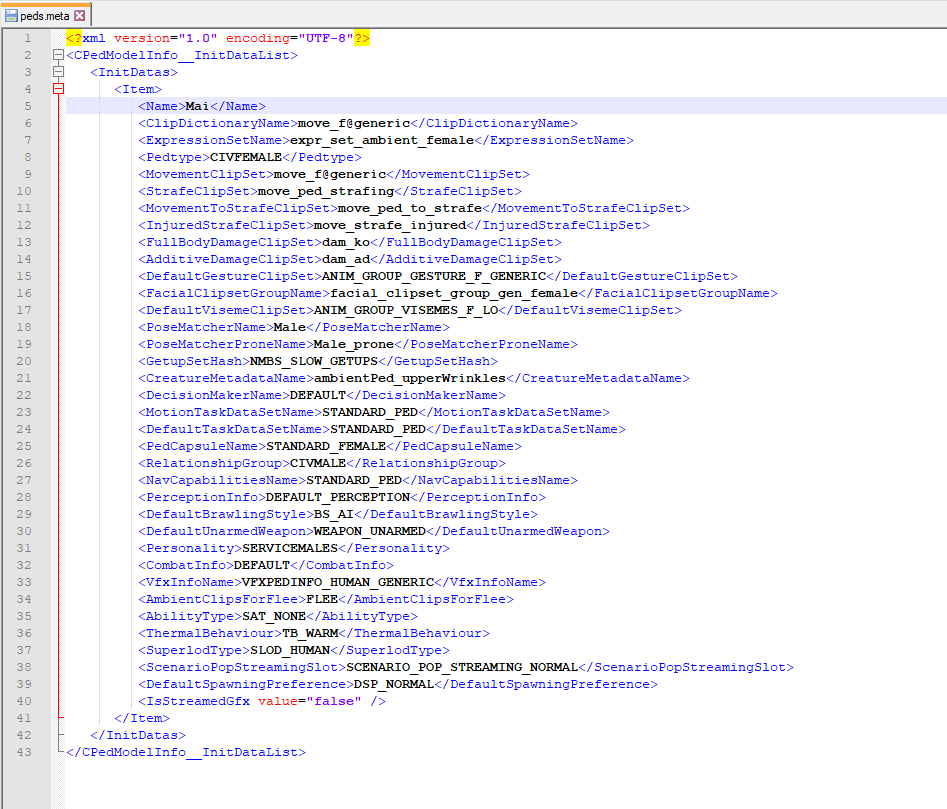Click the Male_prone value
The height and width of the screenshot is (809, 947).
354,344
